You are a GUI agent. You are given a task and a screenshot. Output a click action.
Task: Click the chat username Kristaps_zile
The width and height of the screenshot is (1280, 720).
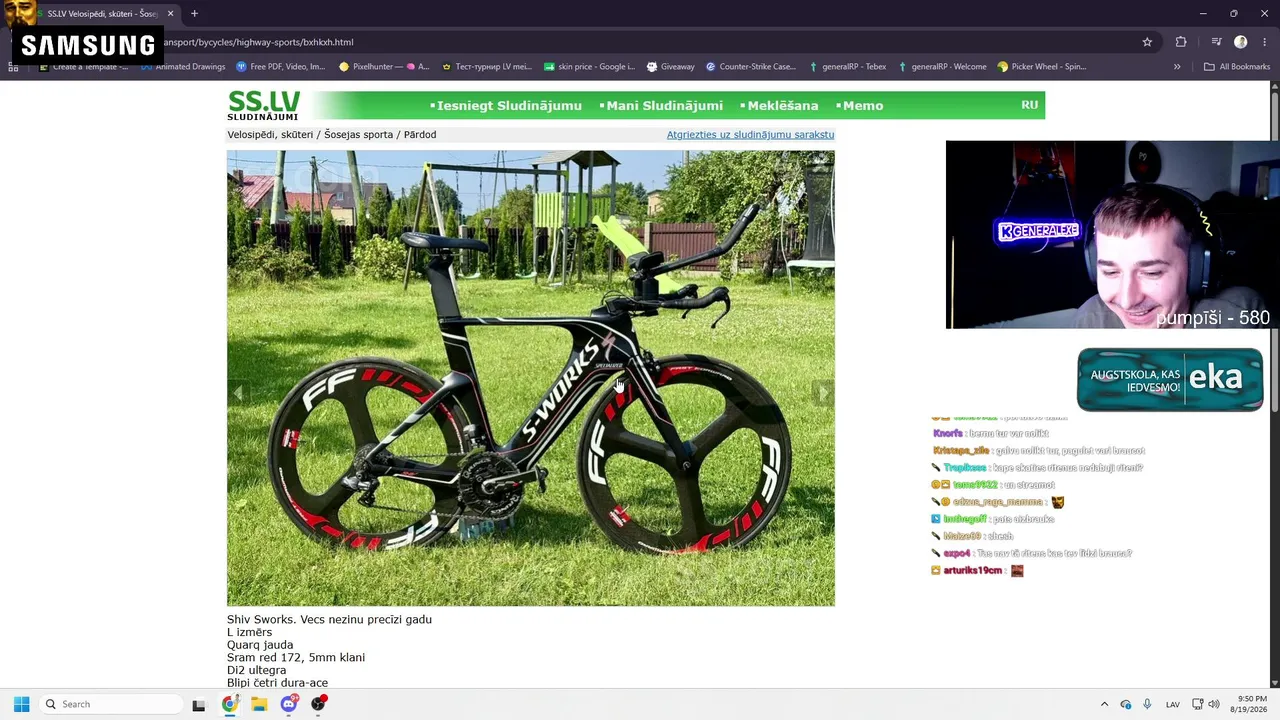click(961, 451)
